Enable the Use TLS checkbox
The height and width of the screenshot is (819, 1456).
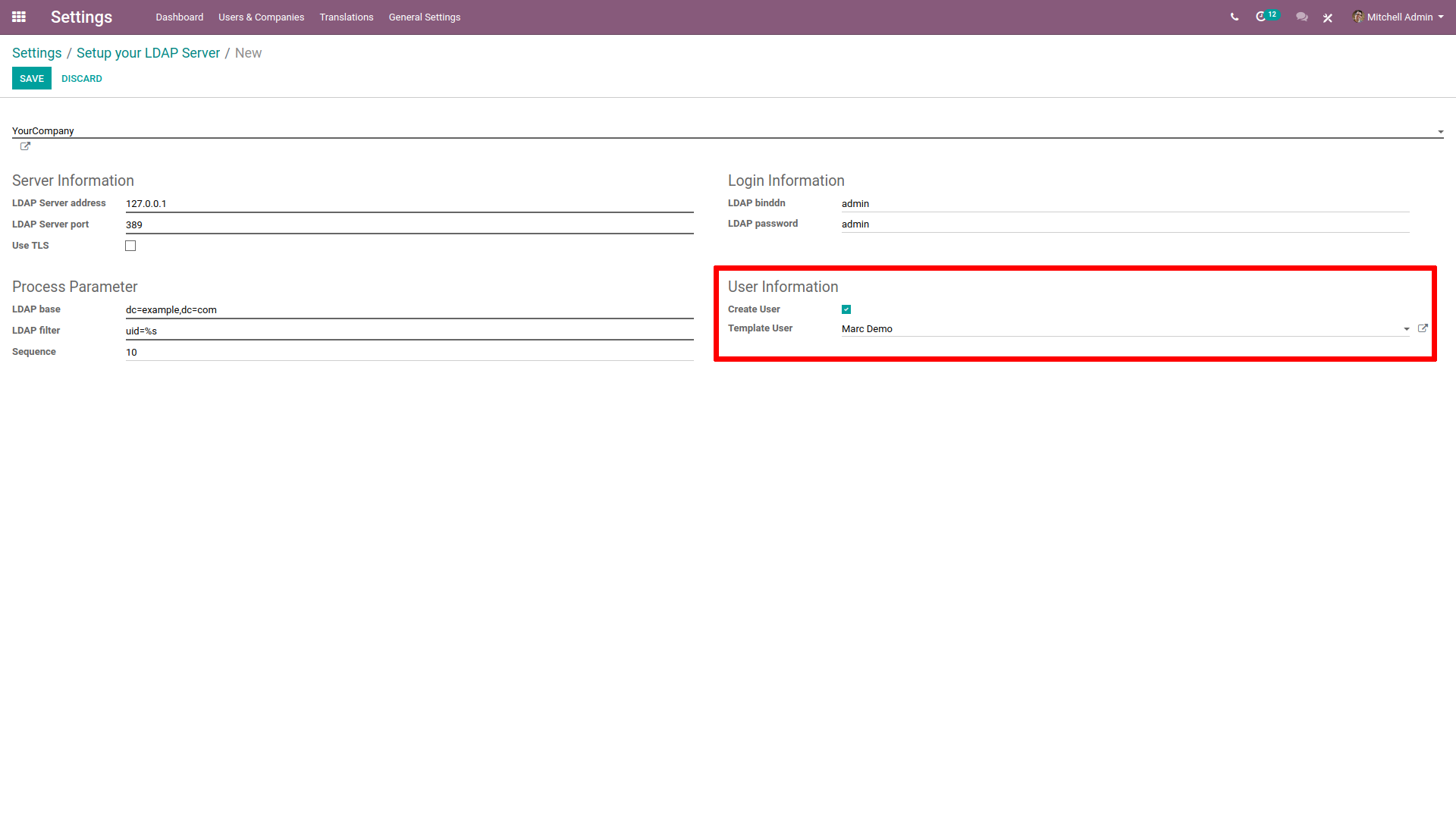[x=131, y=245]
